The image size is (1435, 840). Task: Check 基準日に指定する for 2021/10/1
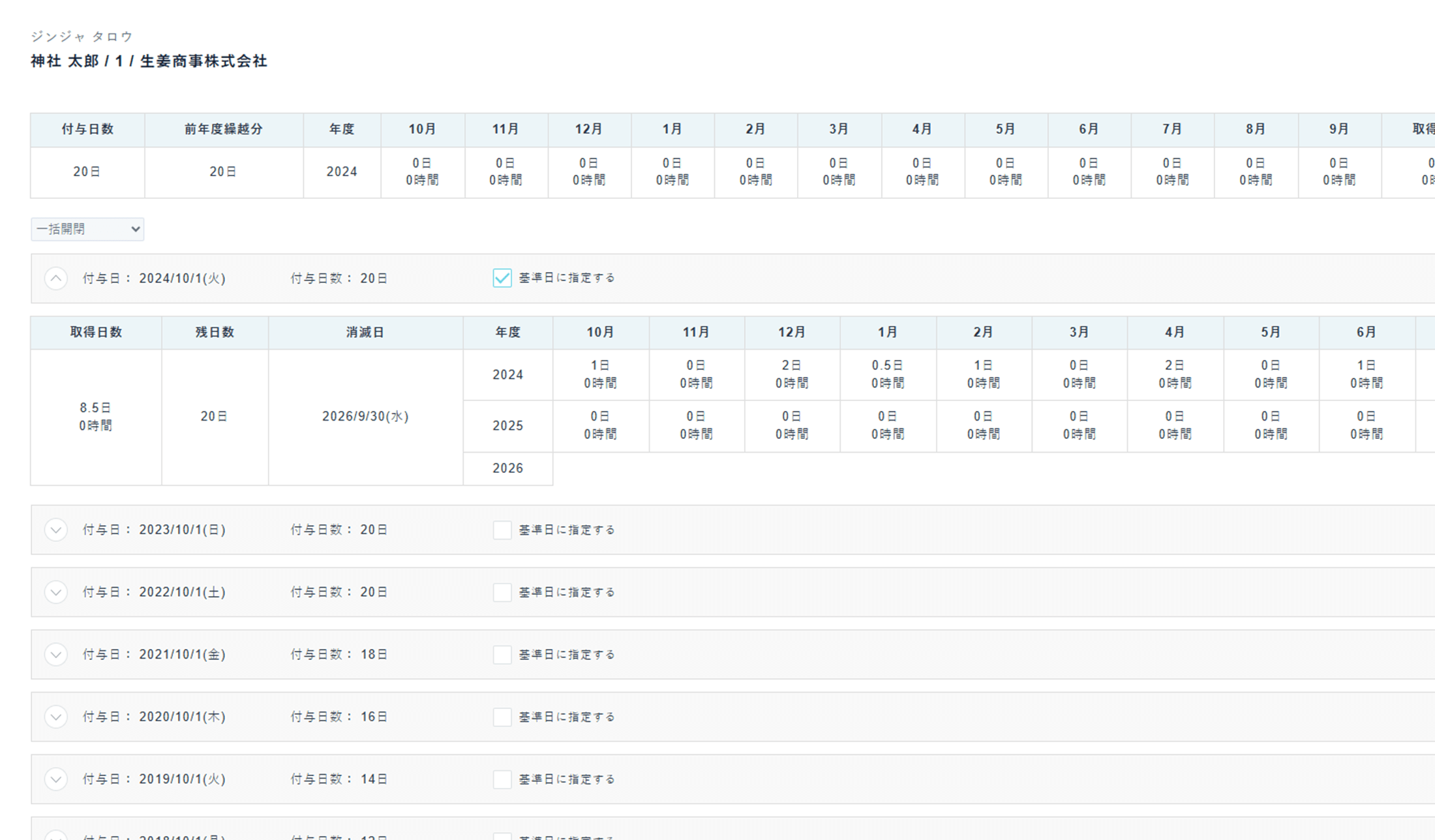[502, 654]
